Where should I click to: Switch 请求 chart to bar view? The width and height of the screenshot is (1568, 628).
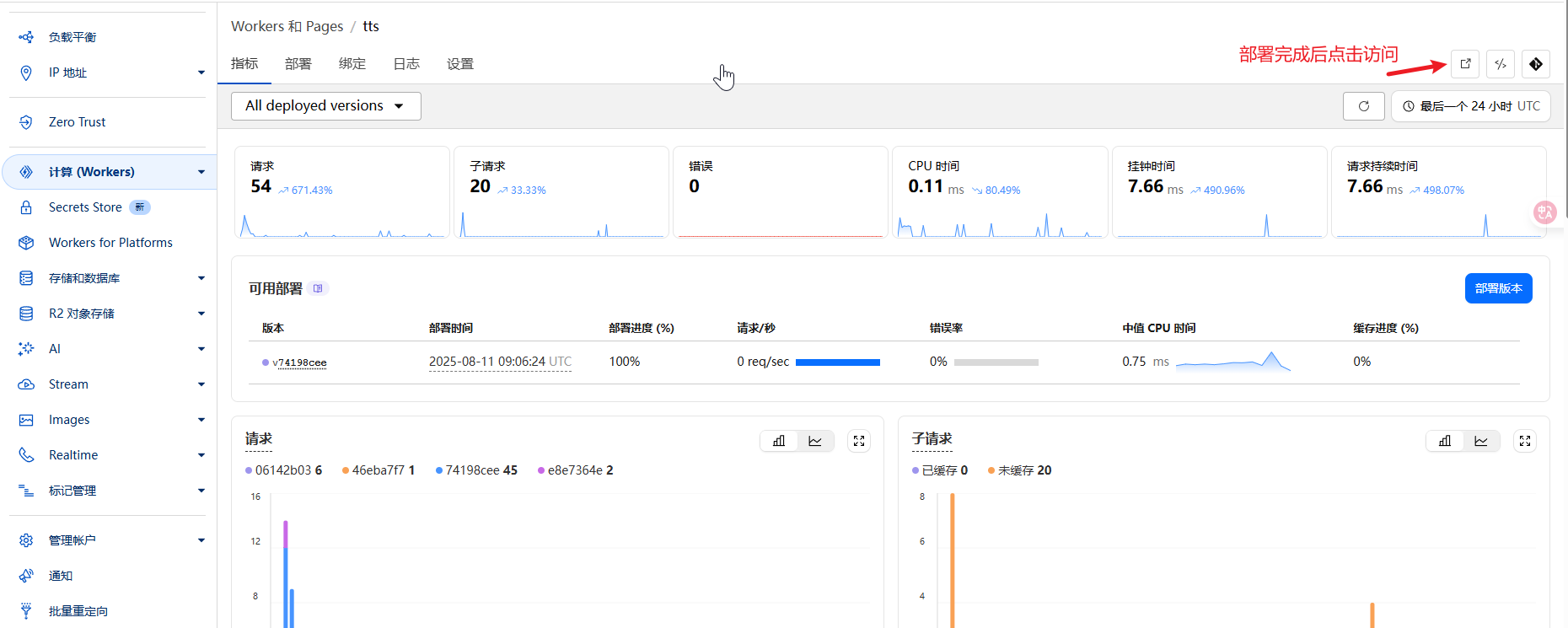click(779, 441)
